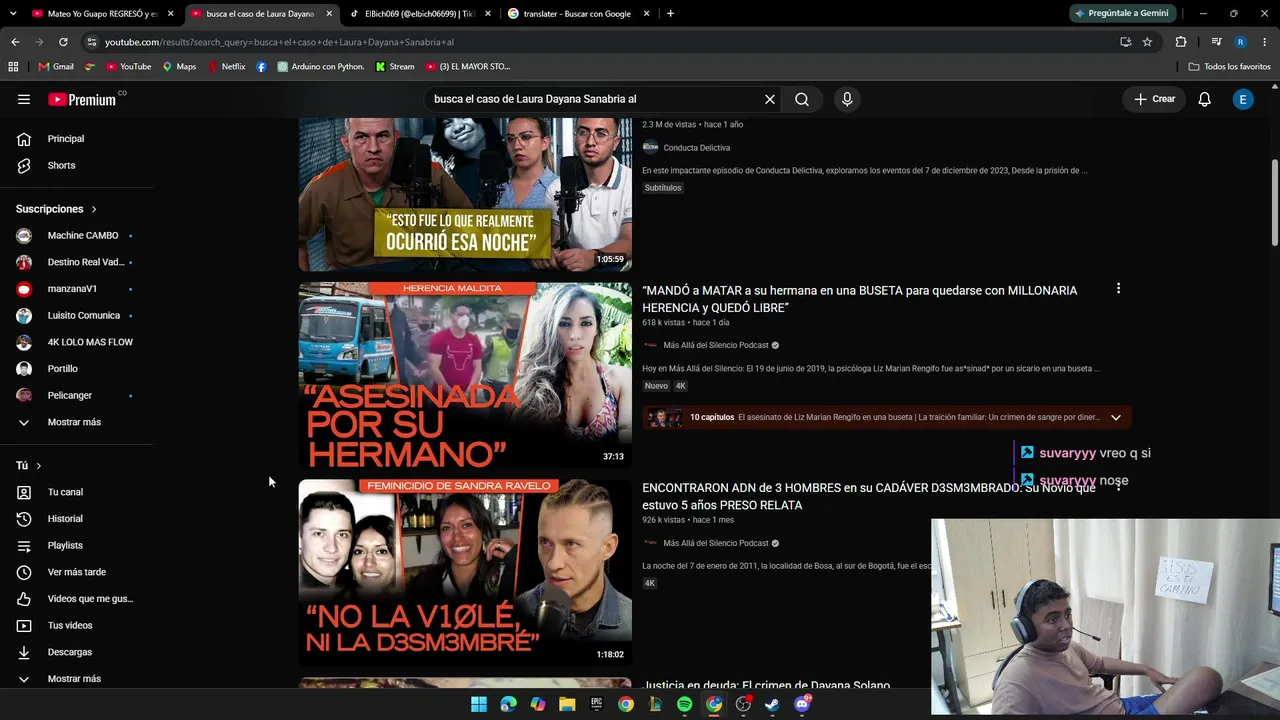Click Pregúntale a Gemini button
The height and width of the screenshot is (720, 1280).
(1121, 14)
